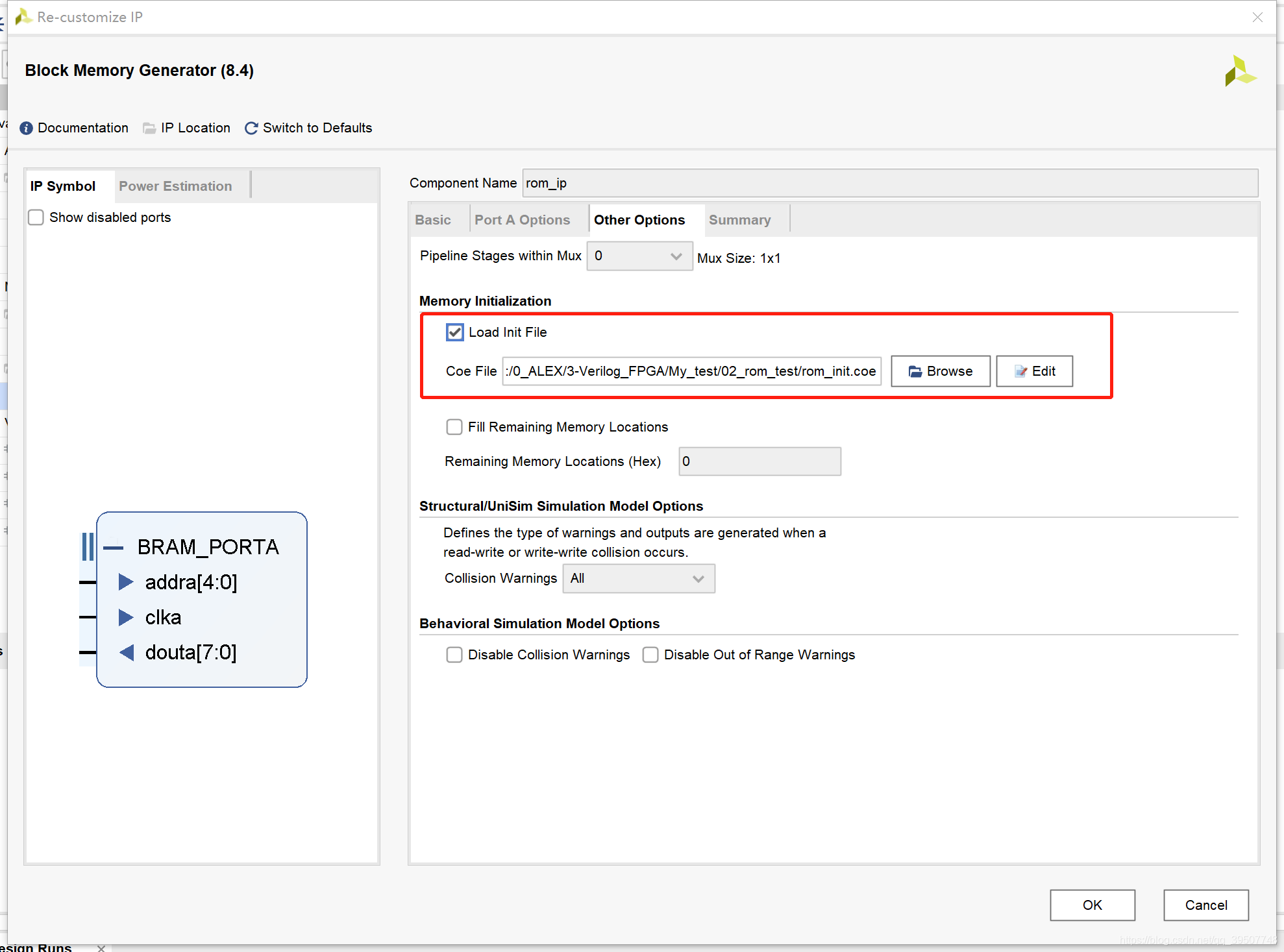
Task: Click the BRAM_PORTA bus interface expand icon
Action: 113,547
